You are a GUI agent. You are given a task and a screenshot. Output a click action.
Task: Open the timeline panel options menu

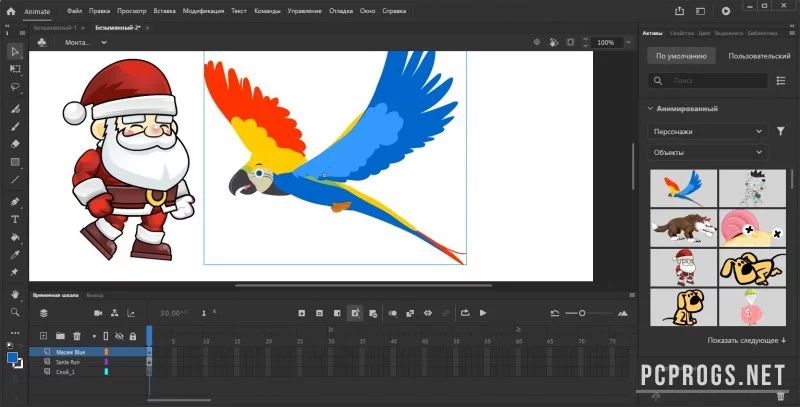click(x=632, y=295)
